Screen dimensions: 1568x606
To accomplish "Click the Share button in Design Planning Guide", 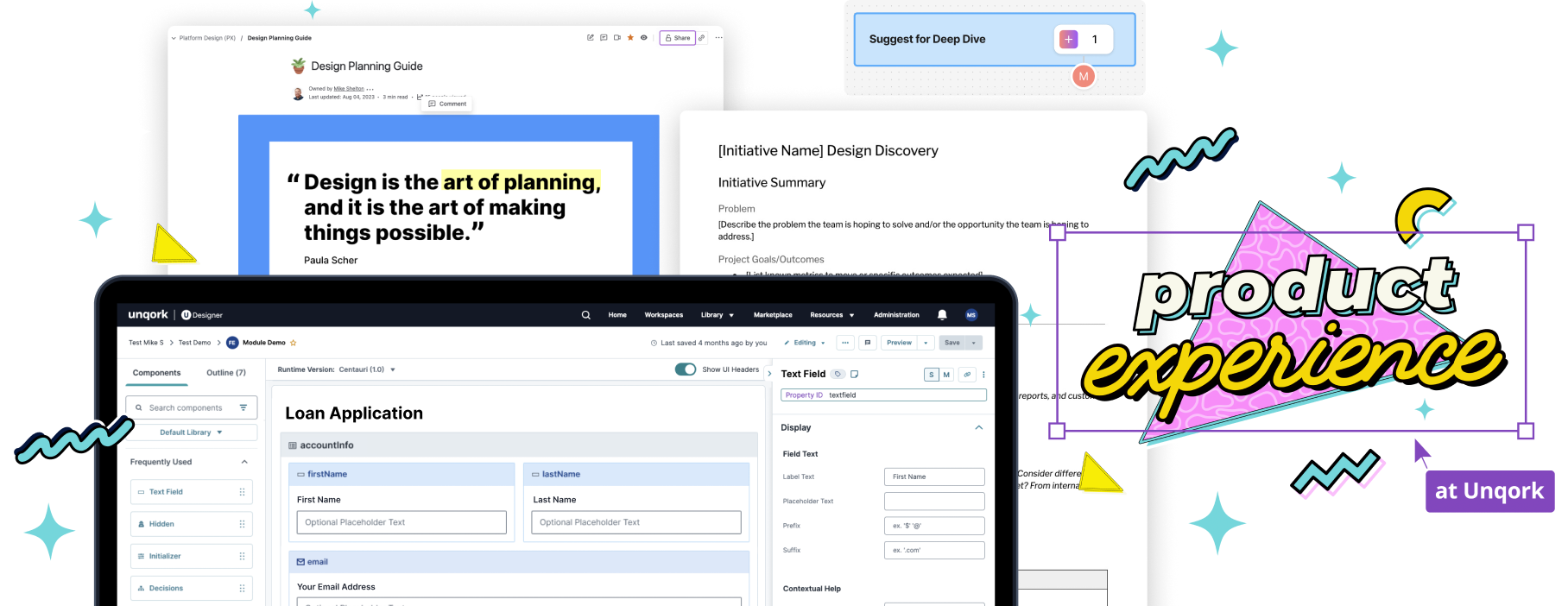I will pos(678,38).
